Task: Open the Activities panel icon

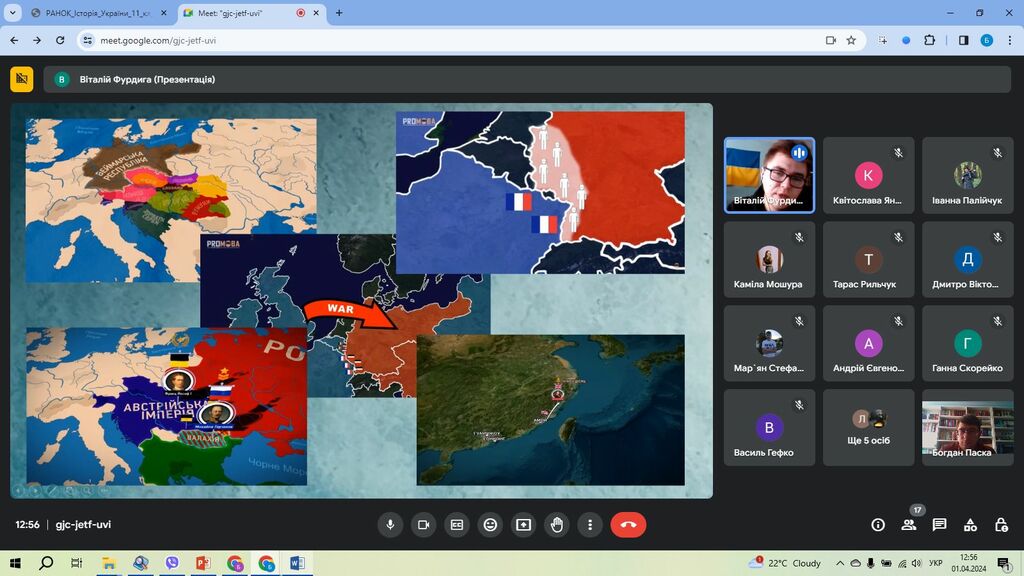Action: pos(970,525)
